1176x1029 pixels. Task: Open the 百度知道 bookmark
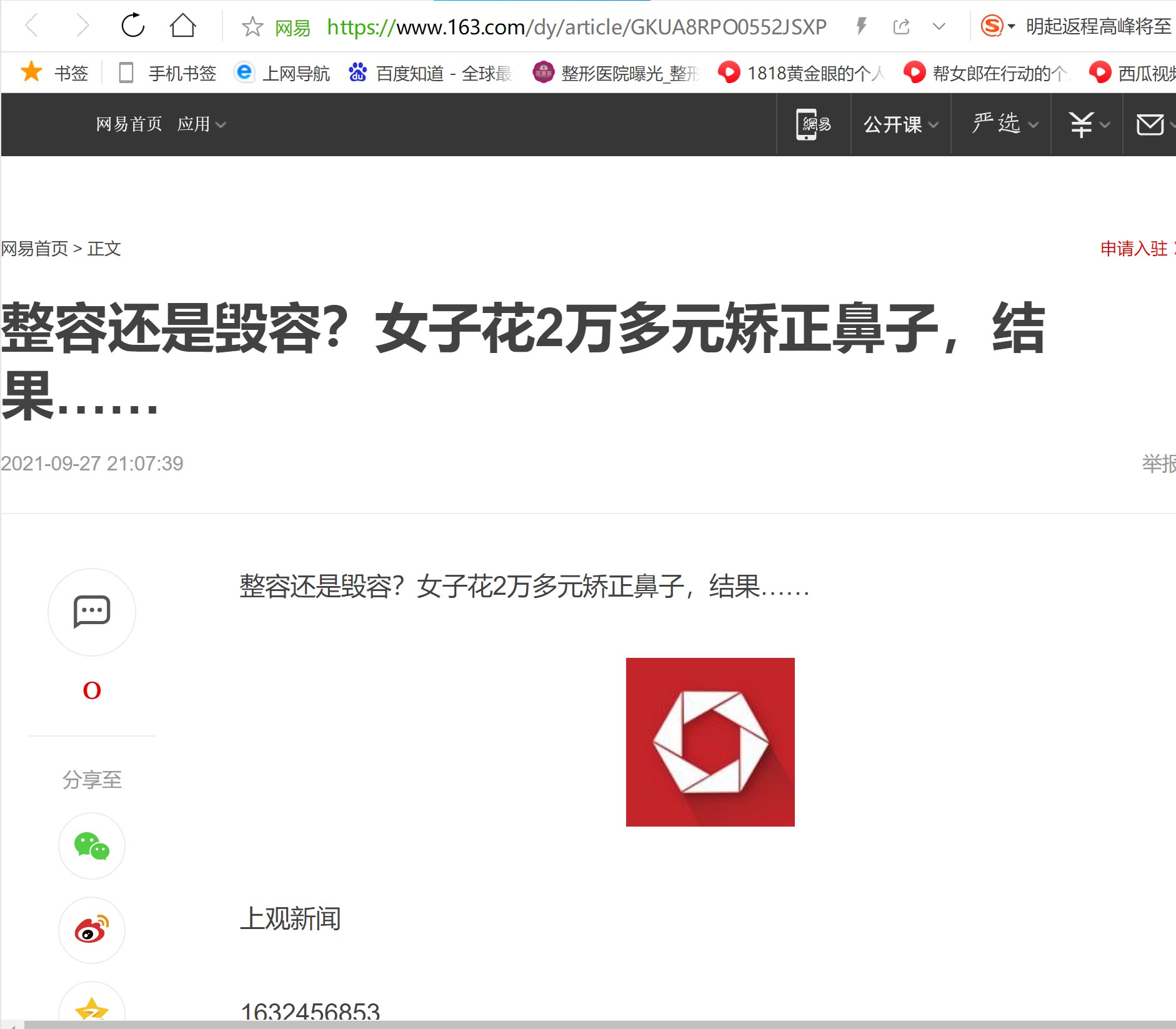(431, 73)
